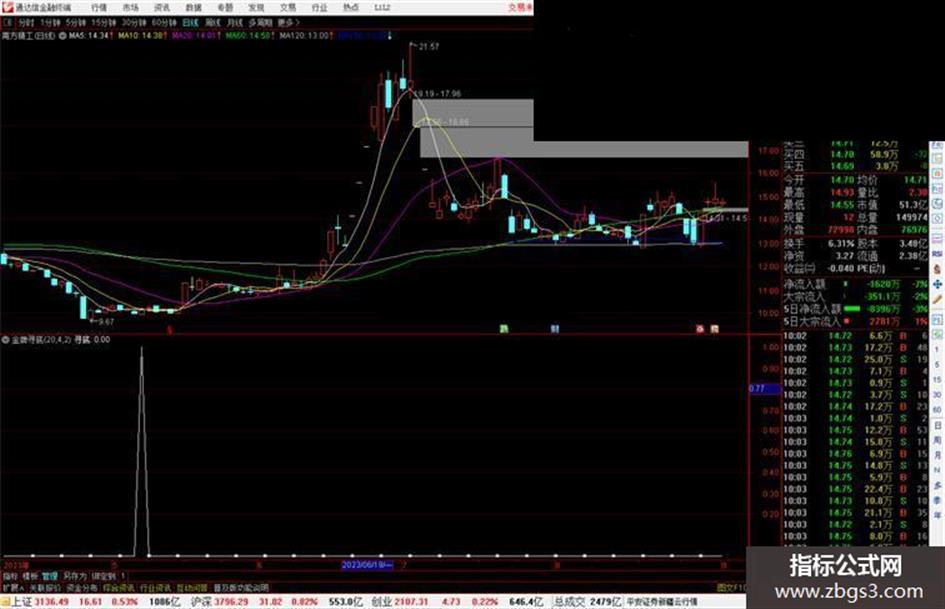Open the 行情 menu
This screenshot has width=945, height=609.
[99, 8]
